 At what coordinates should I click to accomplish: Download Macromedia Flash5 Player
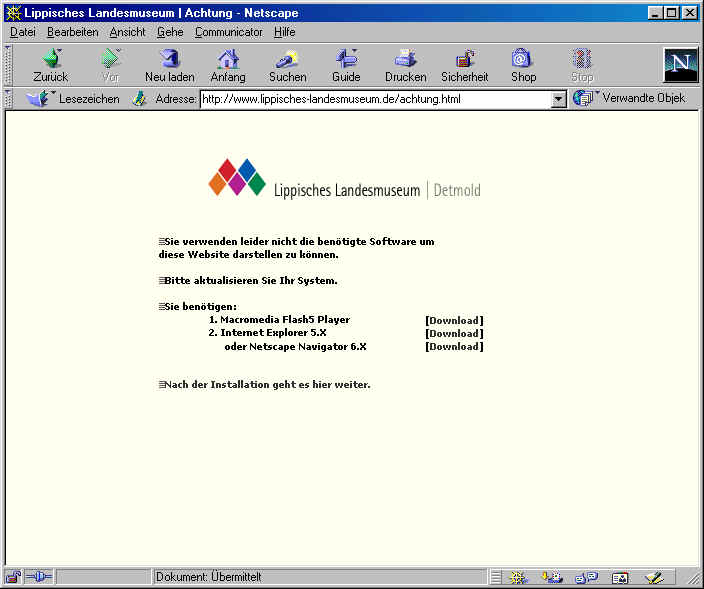[x=454, y=321]
